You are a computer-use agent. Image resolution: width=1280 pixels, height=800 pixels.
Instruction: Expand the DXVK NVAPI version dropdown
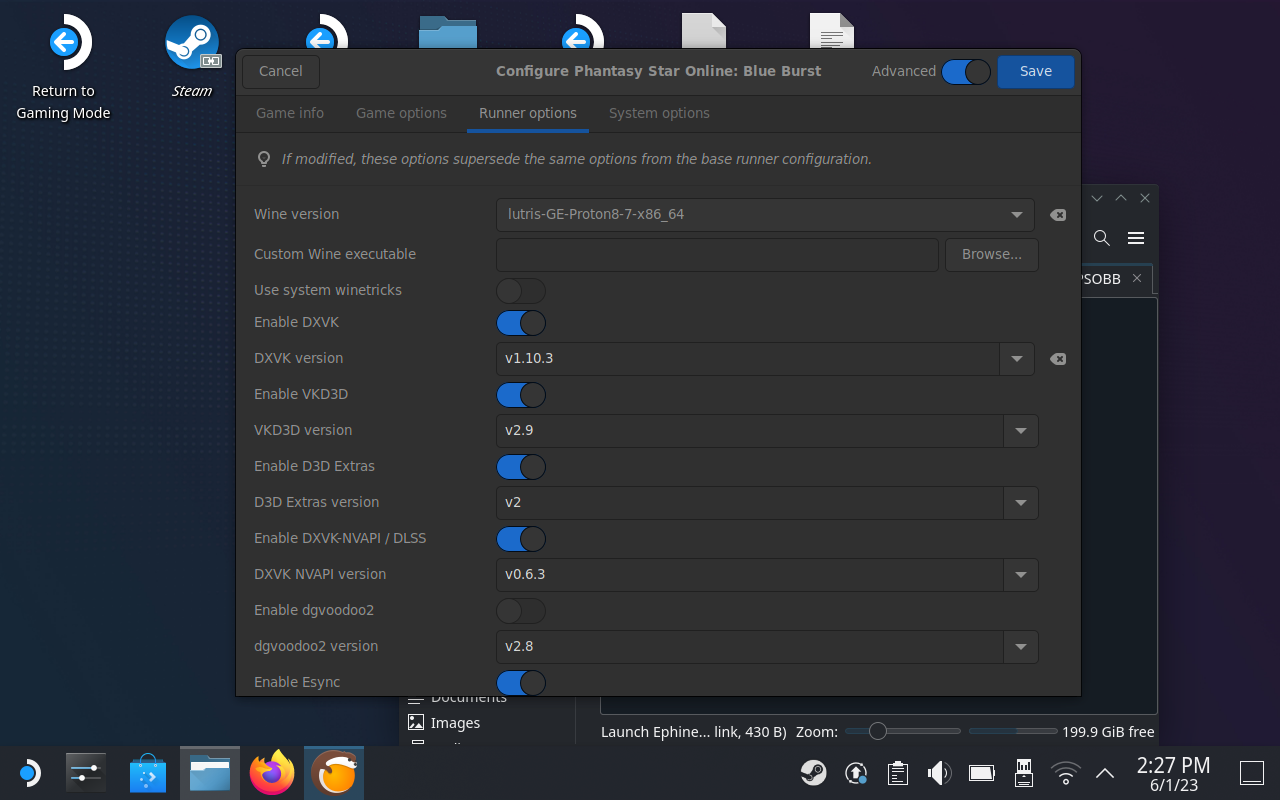point(1021,575)
